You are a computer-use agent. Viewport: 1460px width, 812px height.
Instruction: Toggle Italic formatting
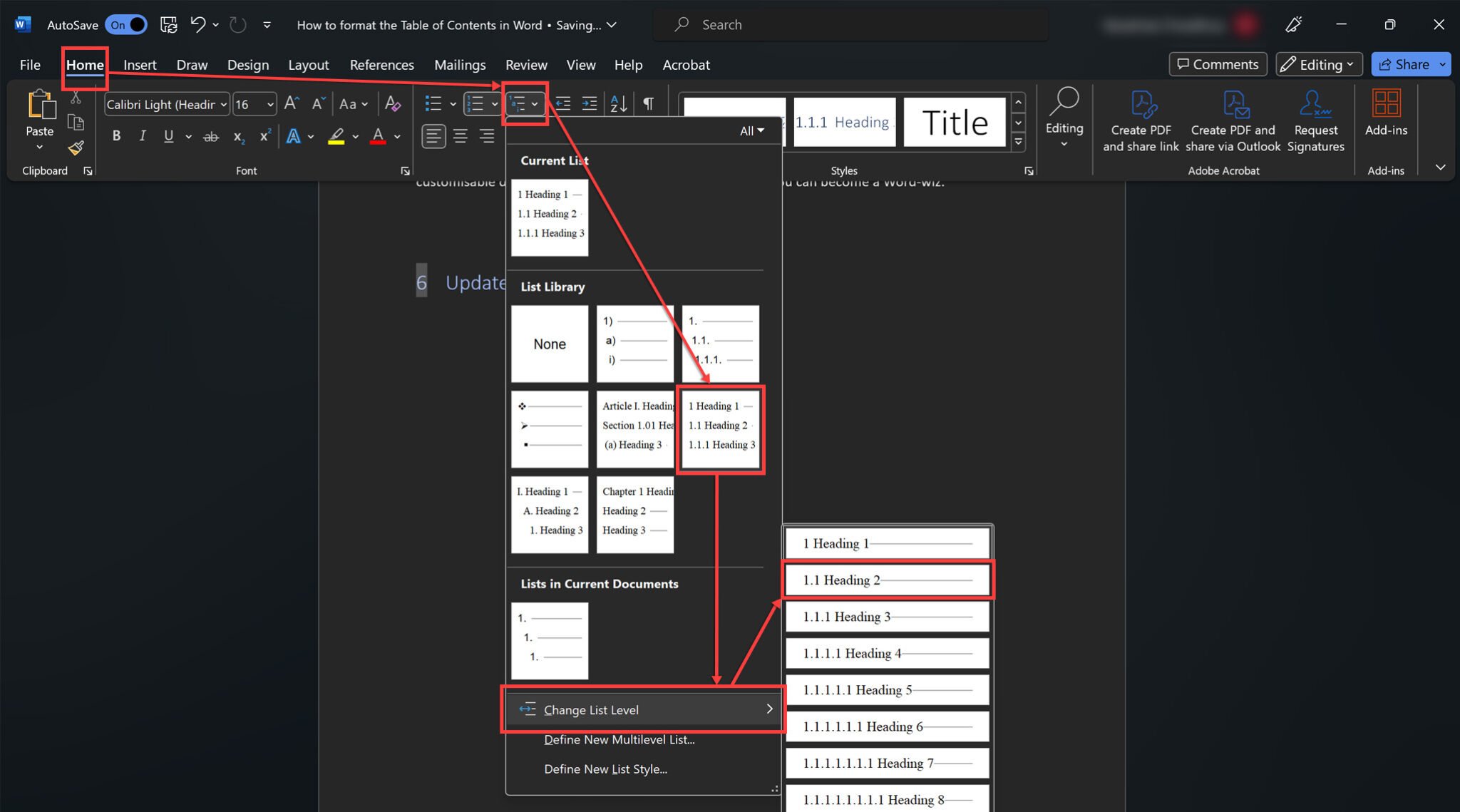point(143,136)
